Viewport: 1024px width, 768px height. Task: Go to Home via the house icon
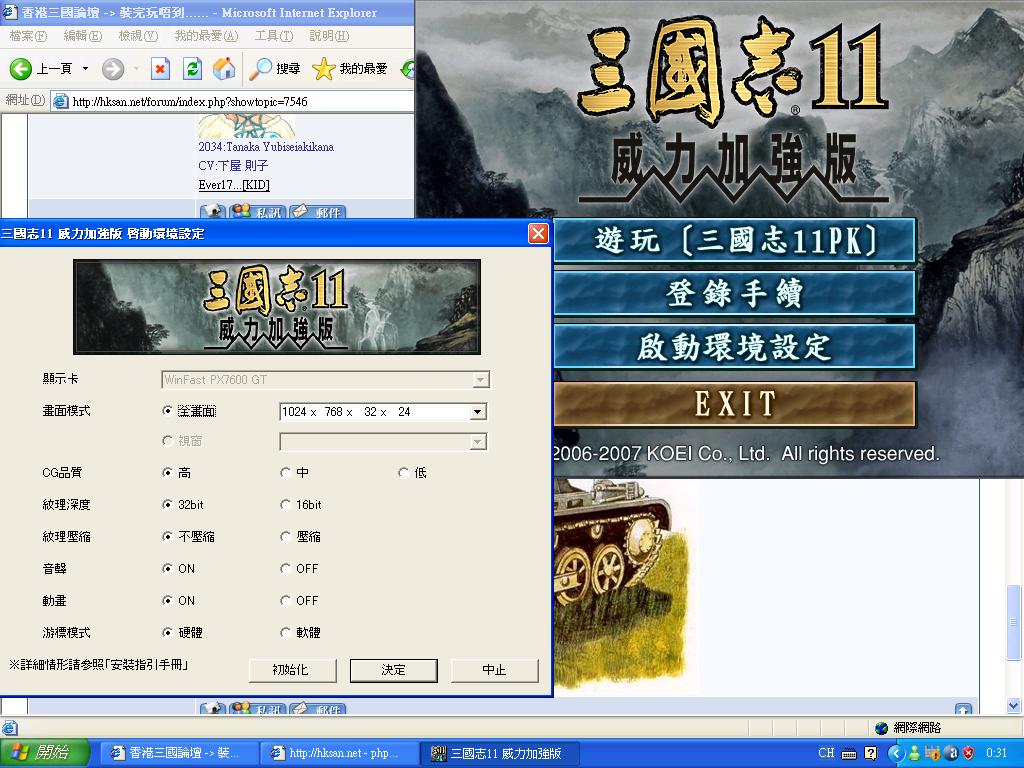(x=224, y=69)
